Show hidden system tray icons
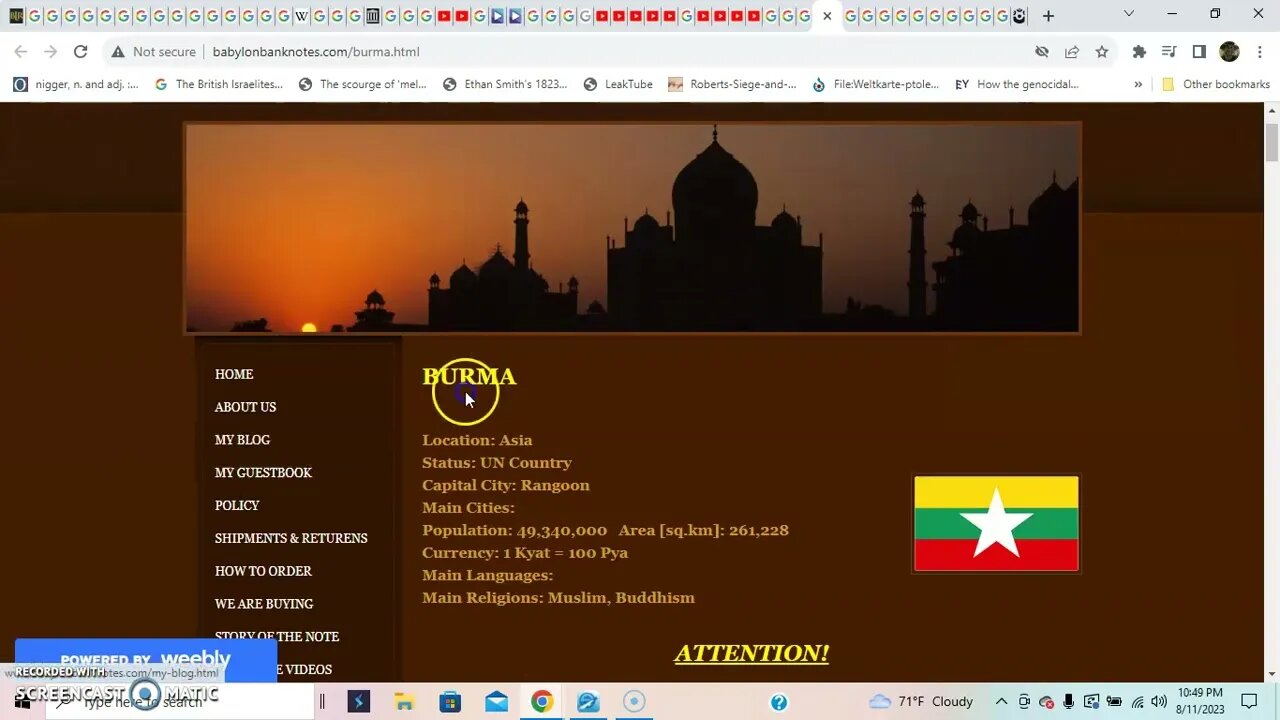The height and width of the screenshot is (720, 1280). (x=1000, y=702)
